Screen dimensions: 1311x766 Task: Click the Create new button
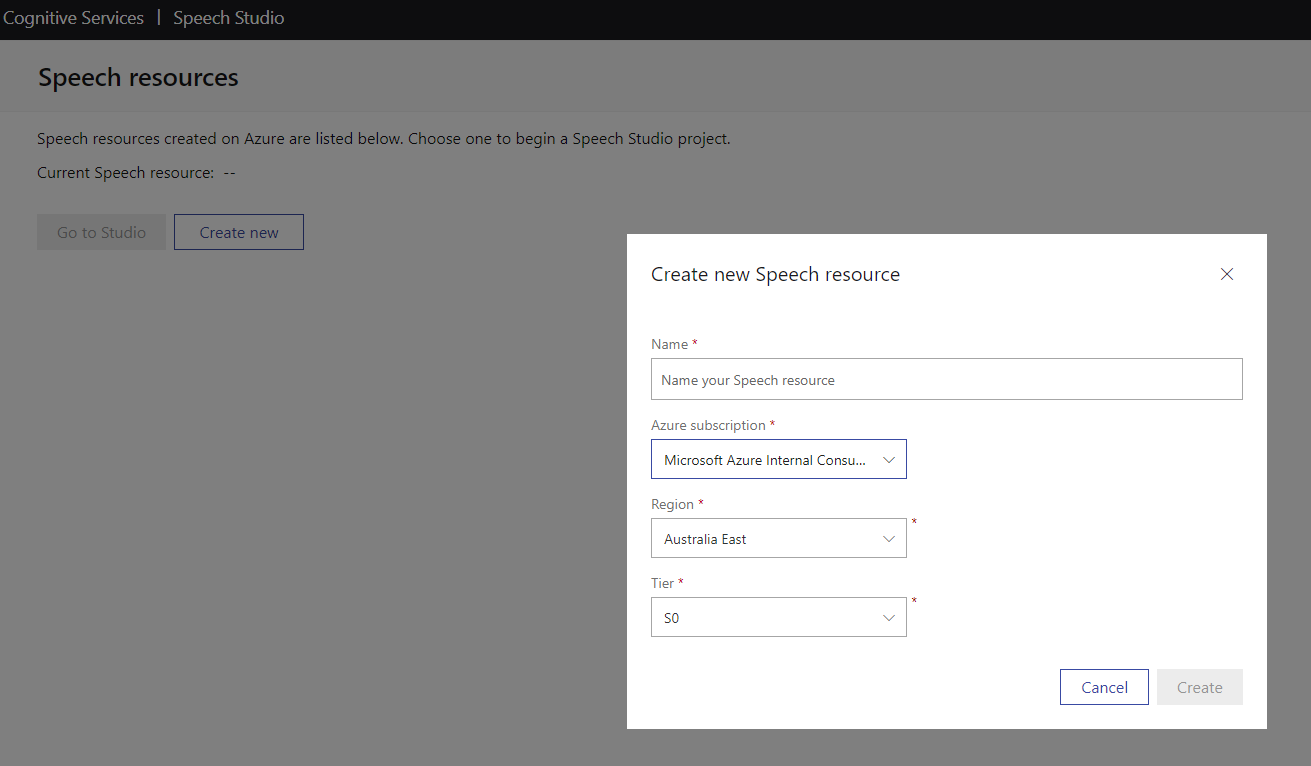pyautogui.click(x=239, y=232)
